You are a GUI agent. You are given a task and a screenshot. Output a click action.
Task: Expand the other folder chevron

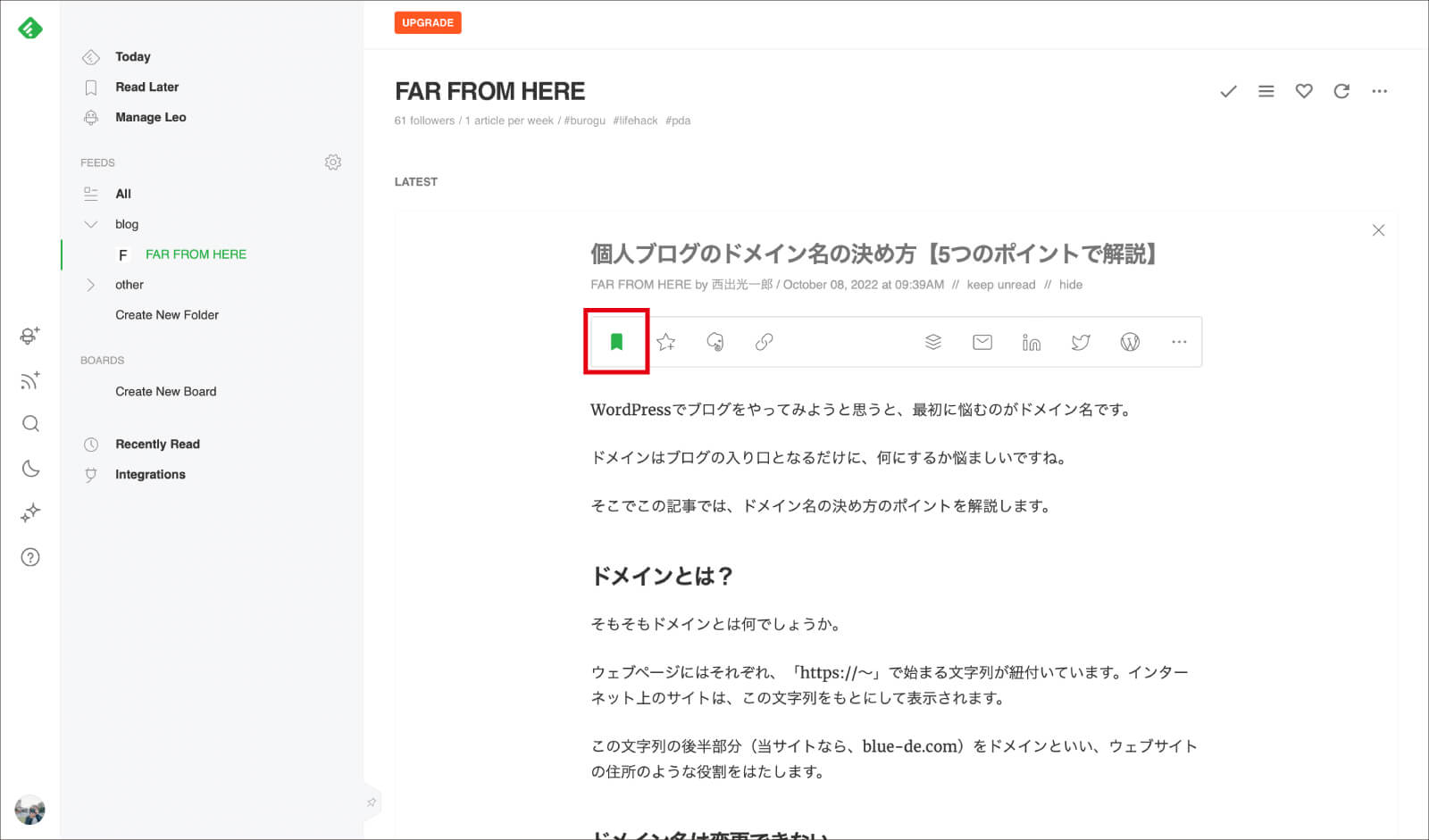(90, 285)
